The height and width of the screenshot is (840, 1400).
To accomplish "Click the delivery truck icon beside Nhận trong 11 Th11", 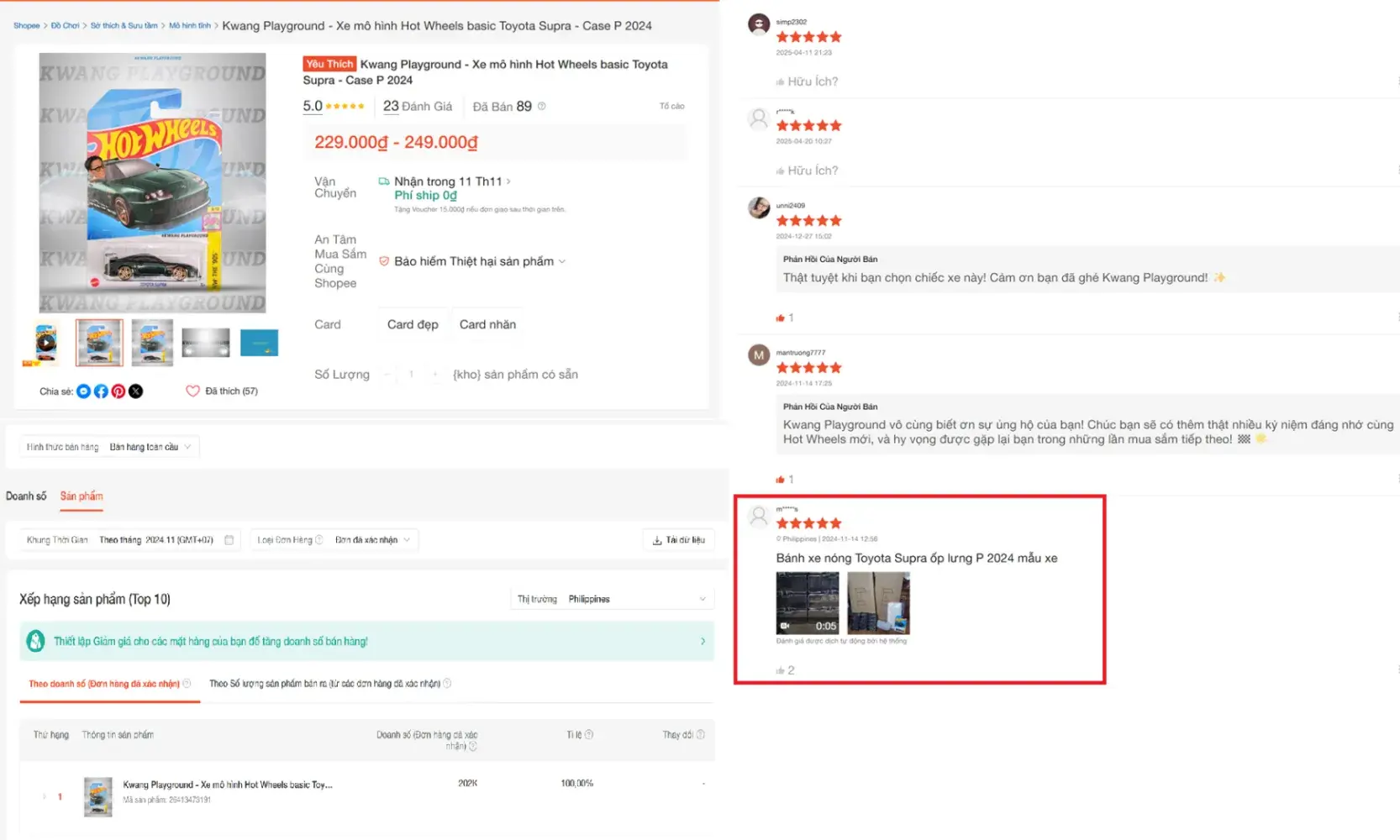I will [x=384, y=181].
